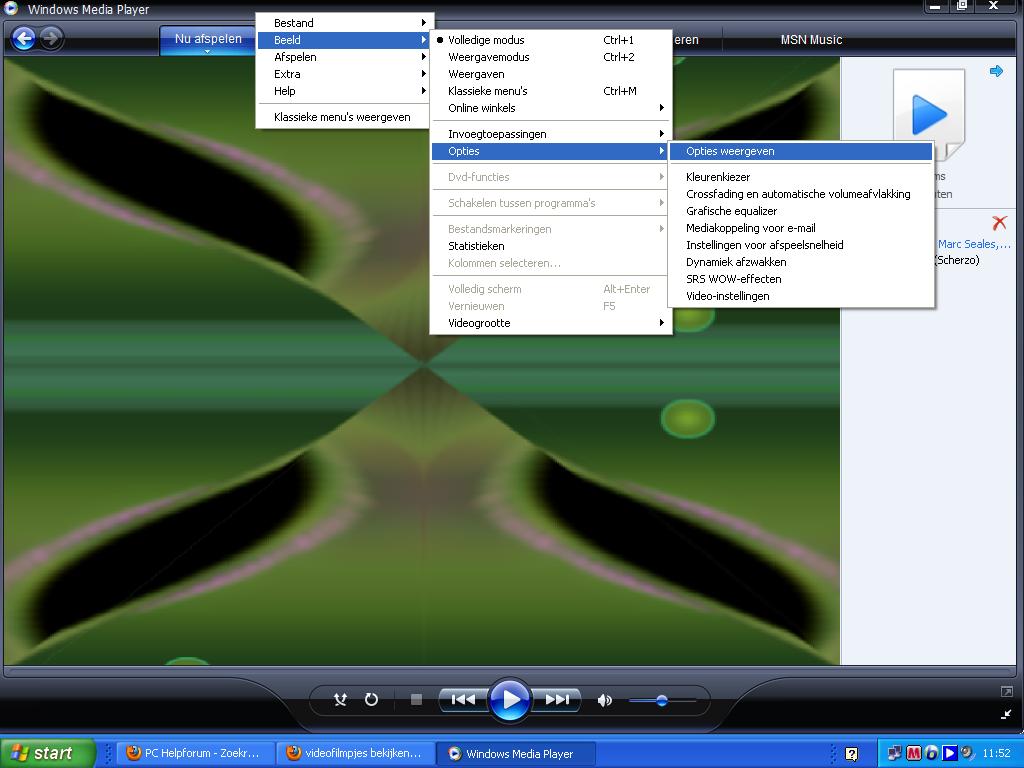
Task: Start playback with the round play button
Action: [x=509, y=699]
